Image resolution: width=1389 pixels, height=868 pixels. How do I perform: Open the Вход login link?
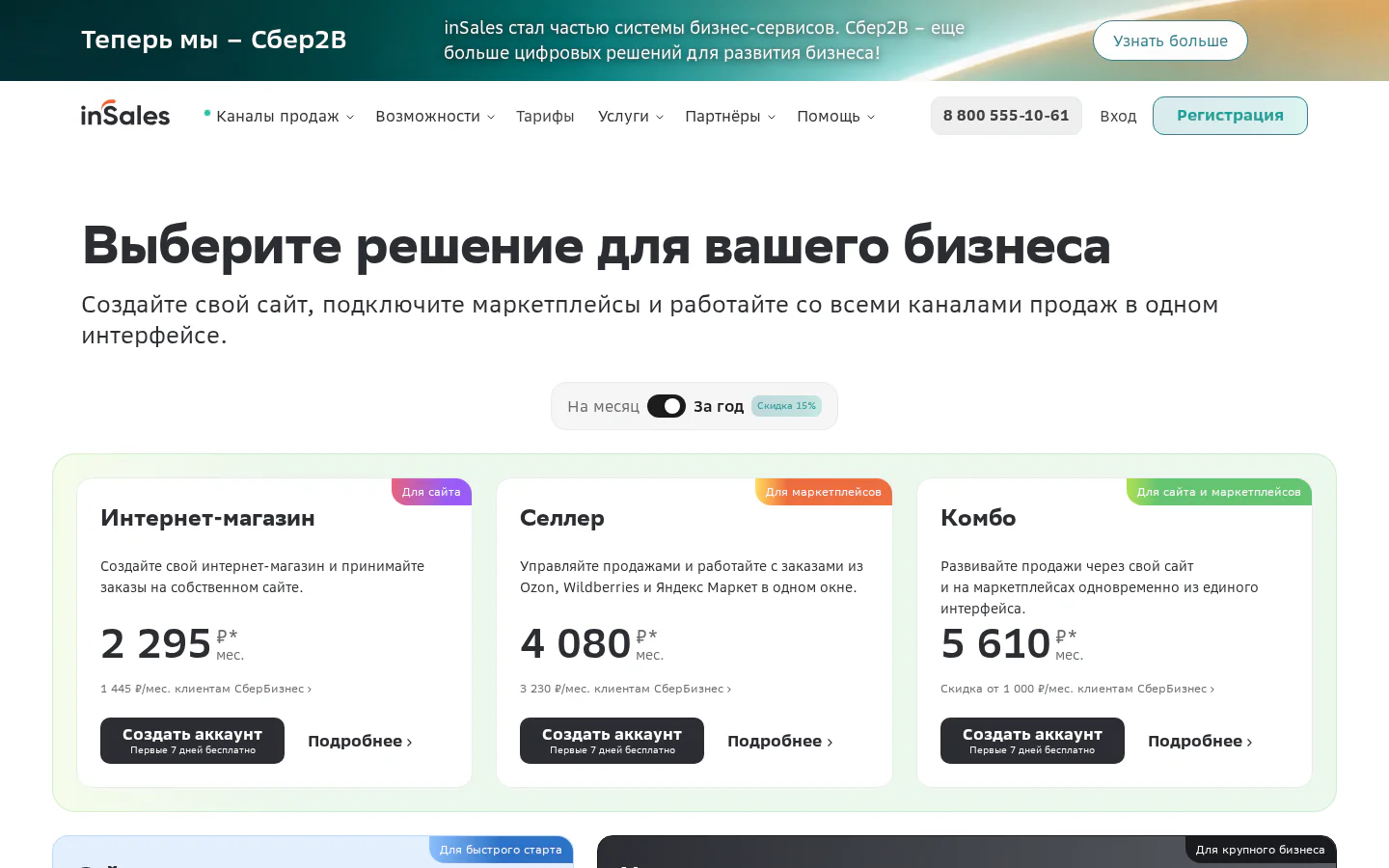(1118, 117)
